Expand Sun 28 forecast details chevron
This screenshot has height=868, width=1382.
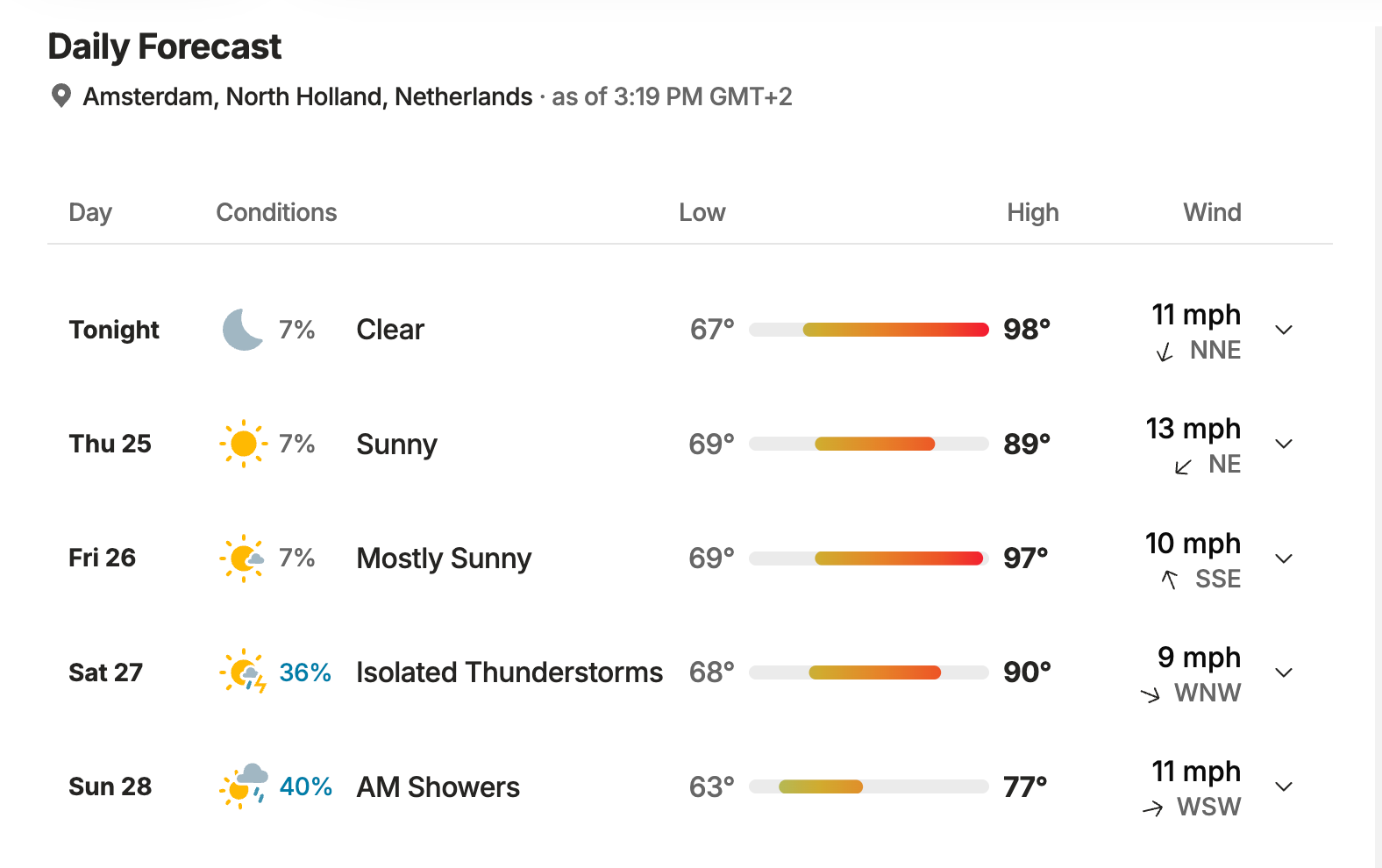pyautogui.click(x=1284, y=786)
